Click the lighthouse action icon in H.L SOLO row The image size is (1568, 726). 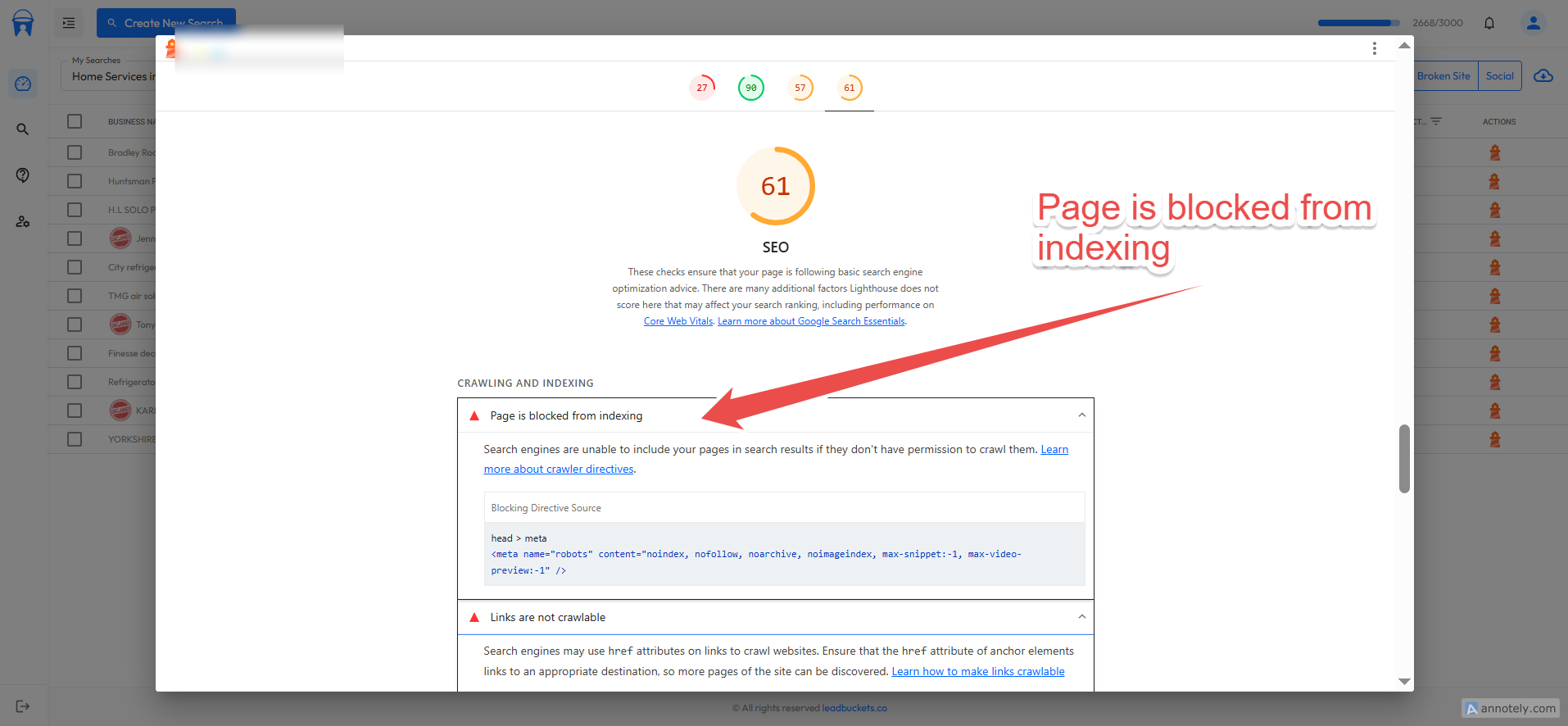pyautogui.click(x=1495, y=210)
